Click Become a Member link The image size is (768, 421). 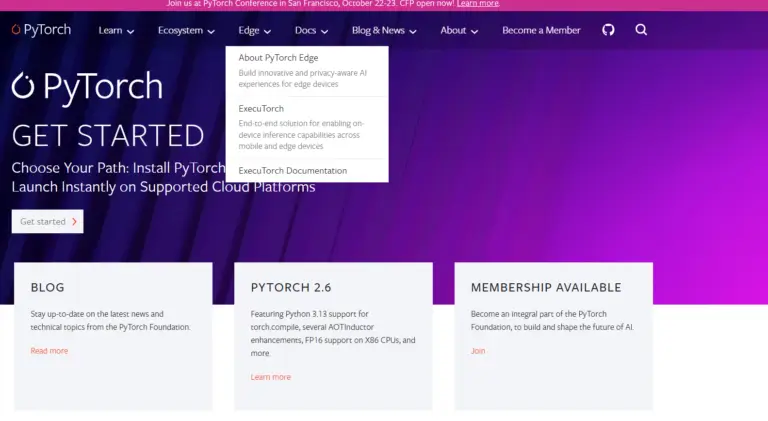click(x=541, y=30)
